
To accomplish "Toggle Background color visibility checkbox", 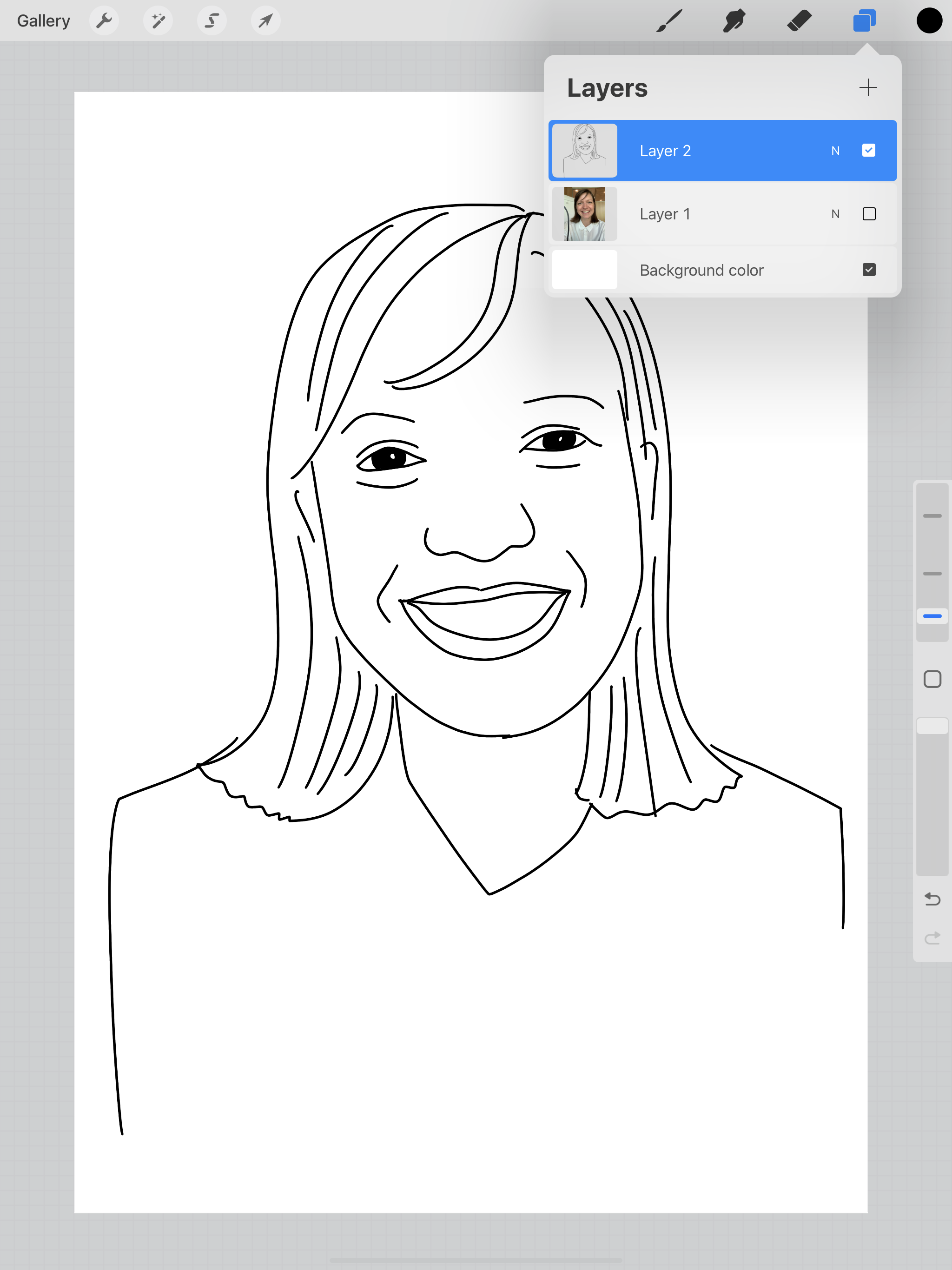I will pos(869,270).
